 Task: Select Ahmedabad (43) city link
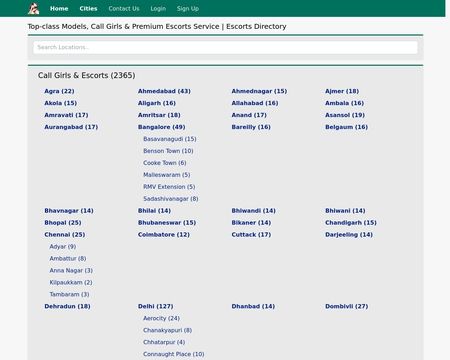[164, 91]
